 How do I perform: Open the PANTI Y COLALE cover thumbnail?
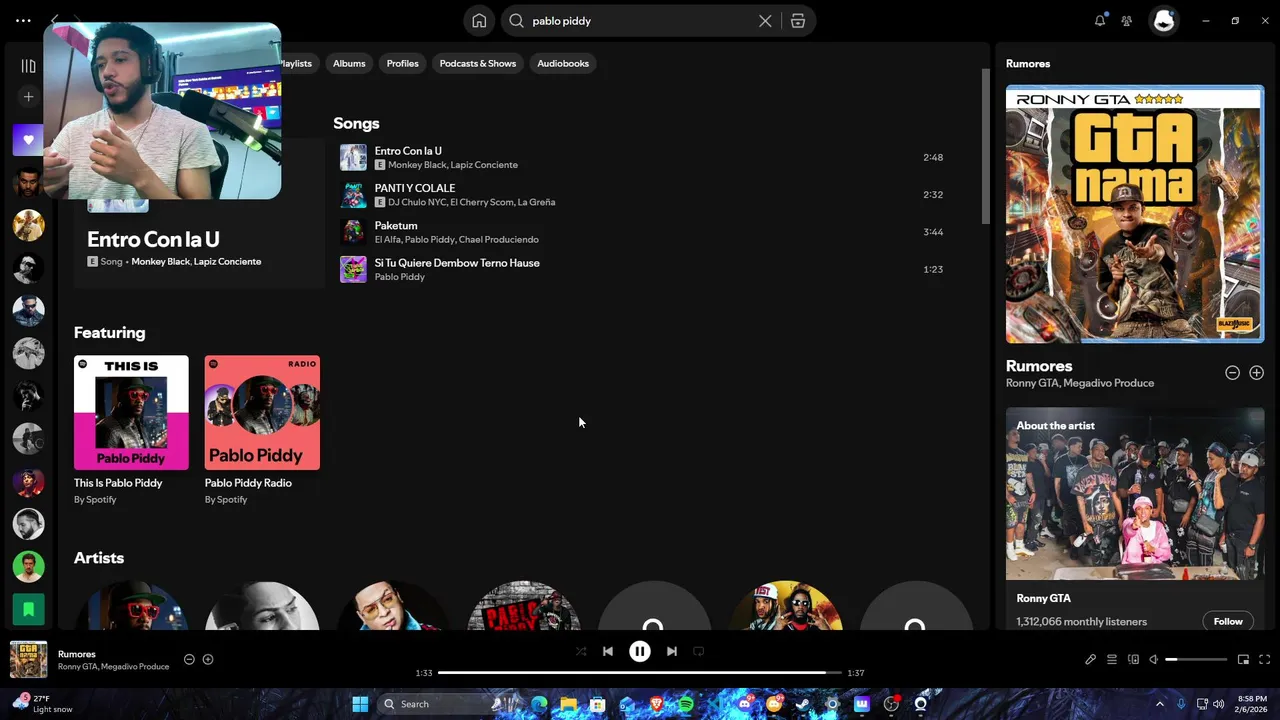coord(353,194)
